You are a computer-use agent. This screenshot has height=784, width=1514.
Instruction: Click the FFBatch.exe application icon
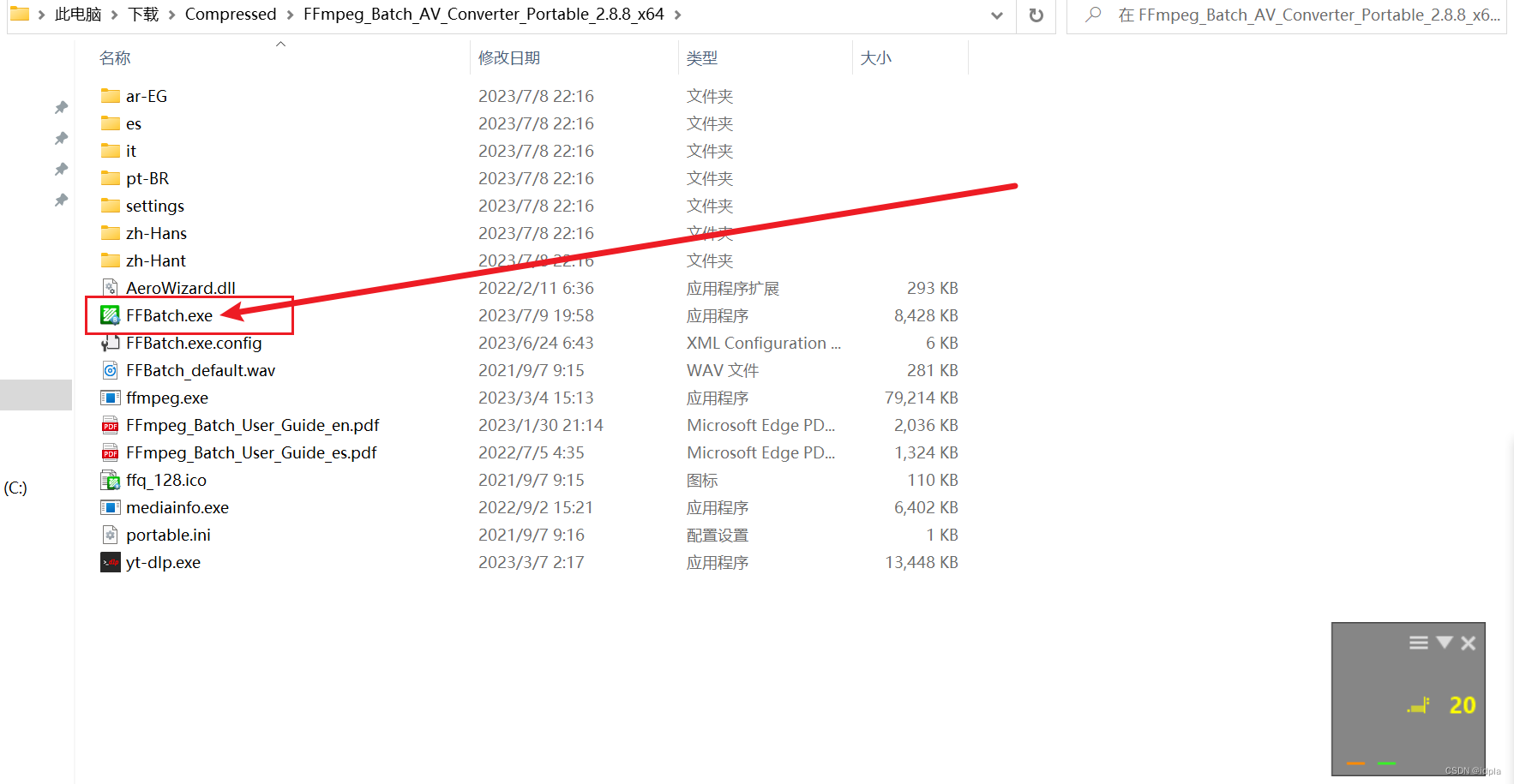tap(110, 315)
